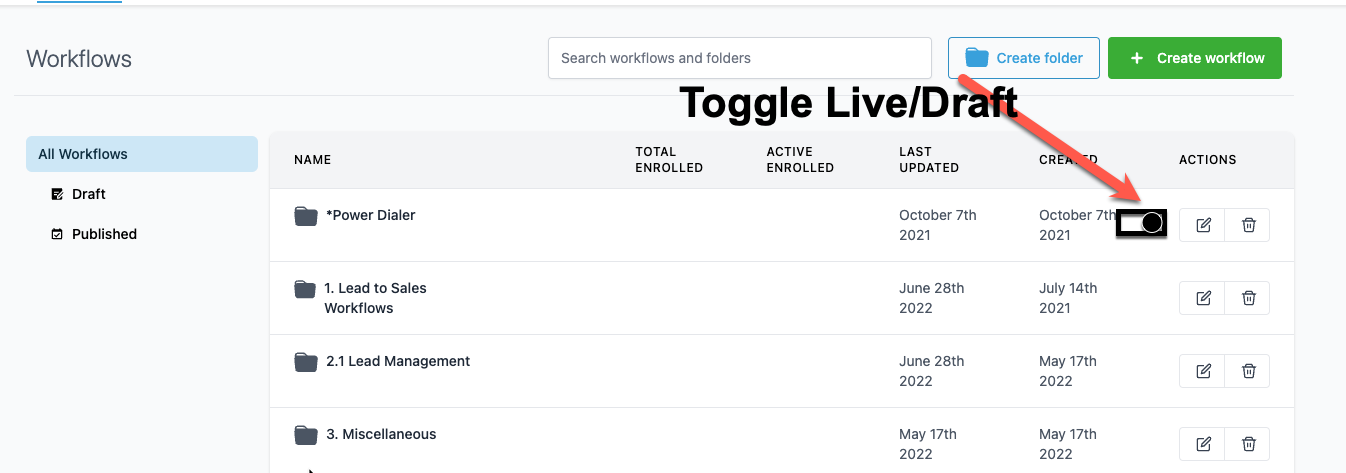Open the *Power Dialer folder

coord(370,215)
